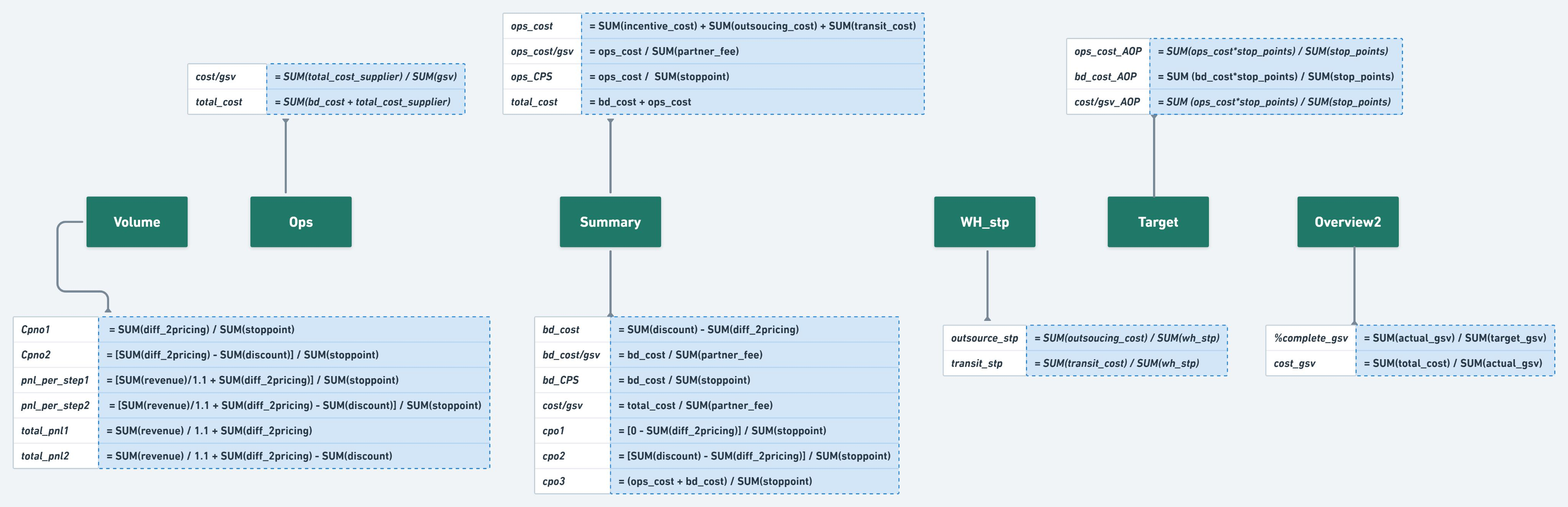
Task: Click the transit_stp formula cell
Action: (1126, 363)
